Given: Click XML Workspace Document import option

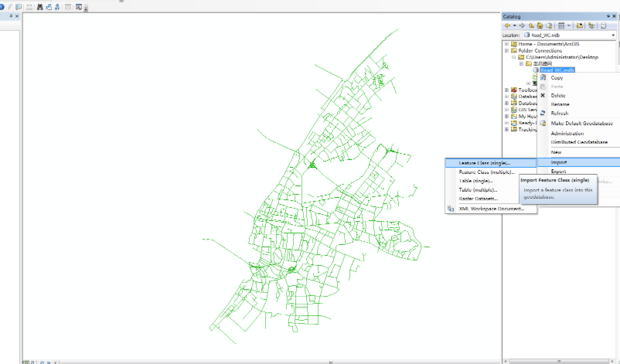Looking at the screenshot, I should 491,208.
